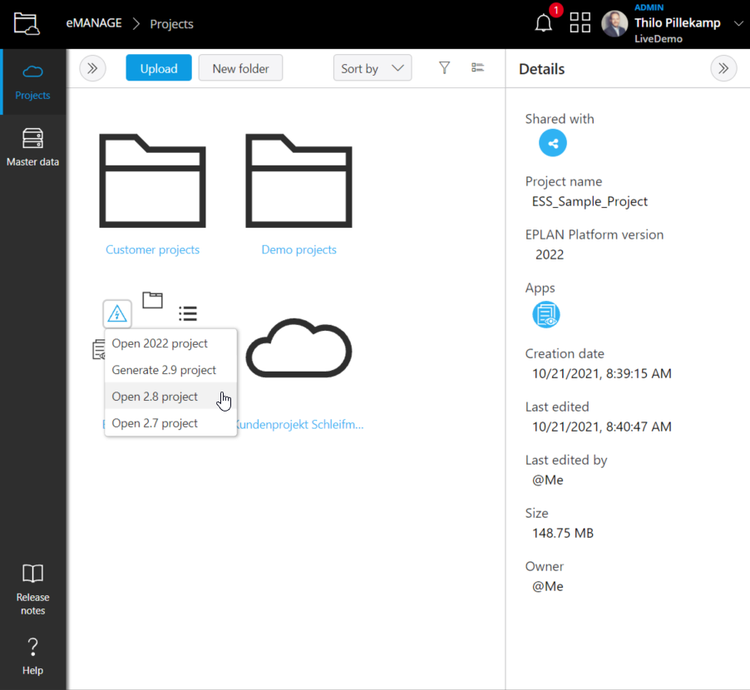Click the eVIEW app icon under Apps
Screen dimensions: 750x690
[x=546, y=314]
